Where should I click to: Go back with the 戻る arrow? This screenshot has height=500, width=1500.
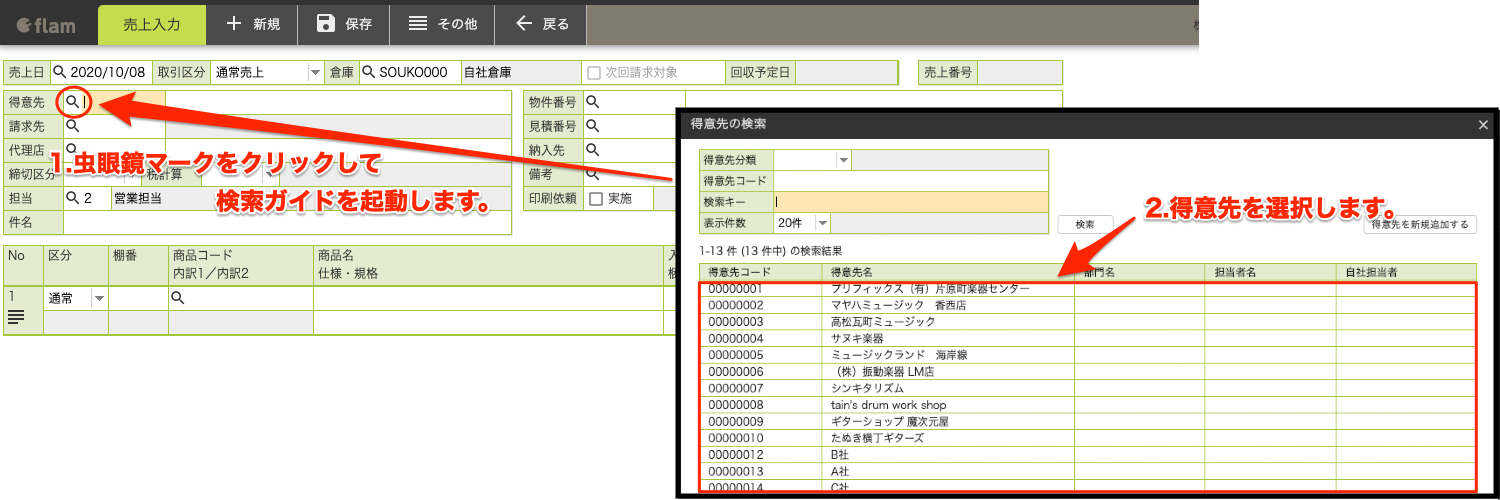click(x=524, y=23)
